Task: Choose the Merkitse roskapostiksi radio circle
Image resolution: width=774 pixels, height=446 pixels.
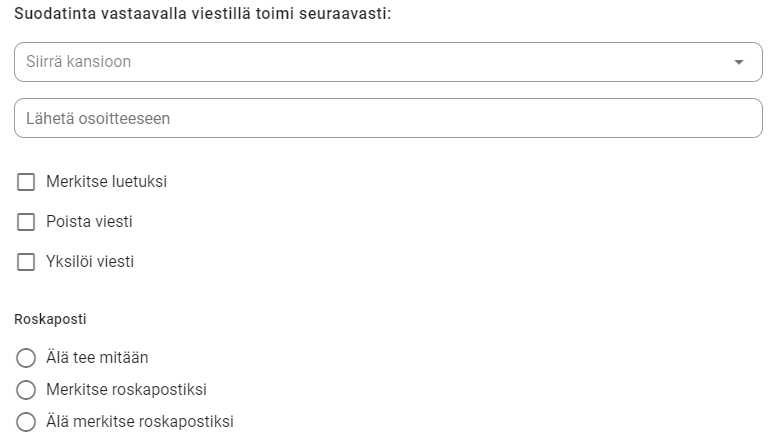Action: pyautogui.click(x=26, y=390)
